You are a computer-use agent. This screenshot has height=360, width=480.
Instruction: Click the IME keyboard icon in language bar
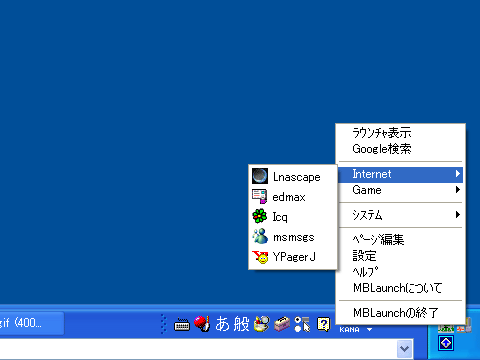click(182, 324)
